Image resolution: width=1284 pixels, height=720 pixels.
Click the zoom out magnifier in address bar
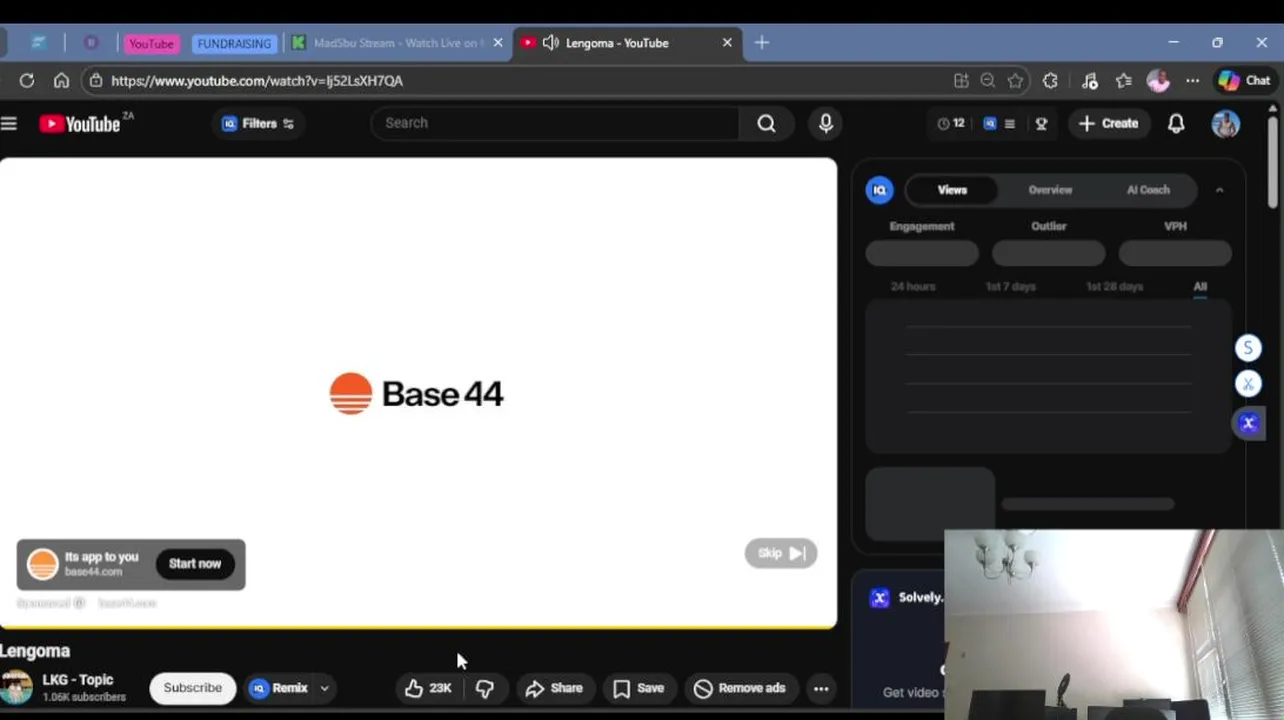[988, 81]
